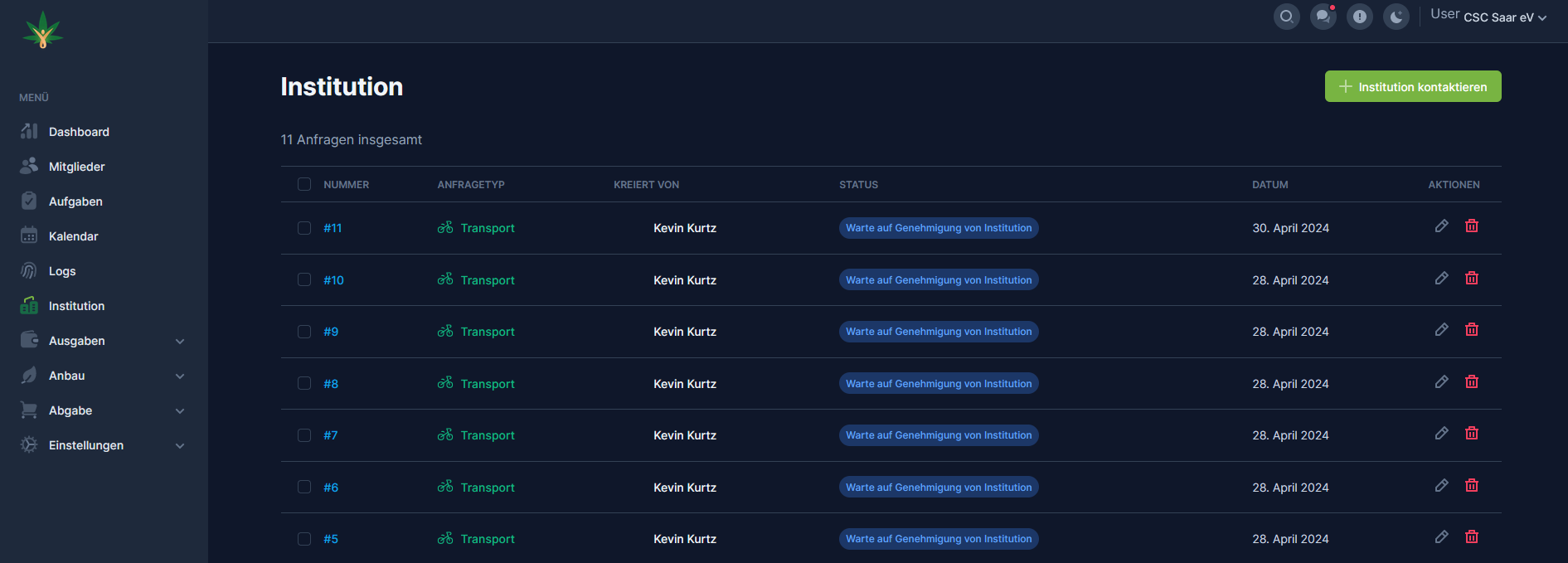Image resolution: width=1568 pixels, height=563 pixels.
Task: Check the select-all checkbox in table header
Action: (304, 184)
